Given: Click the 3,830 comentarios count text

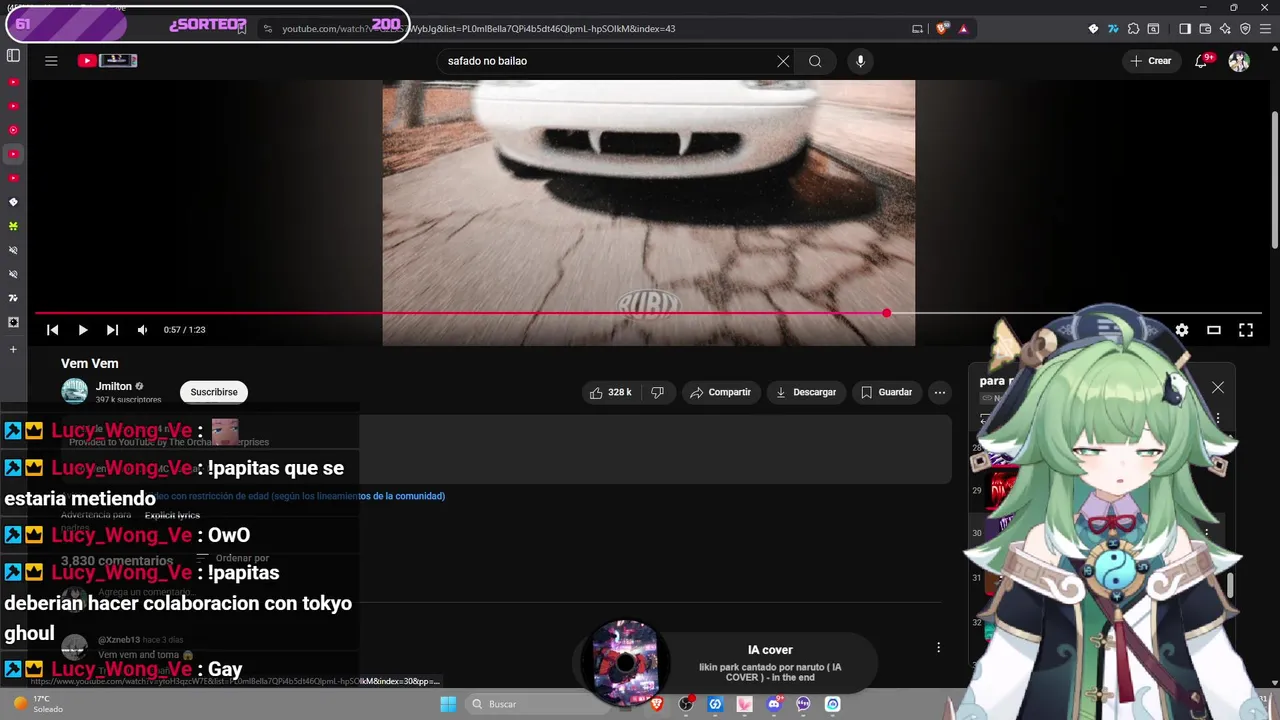Looking at the screenshot, I should pyautogui.click(x=117, y=561).
